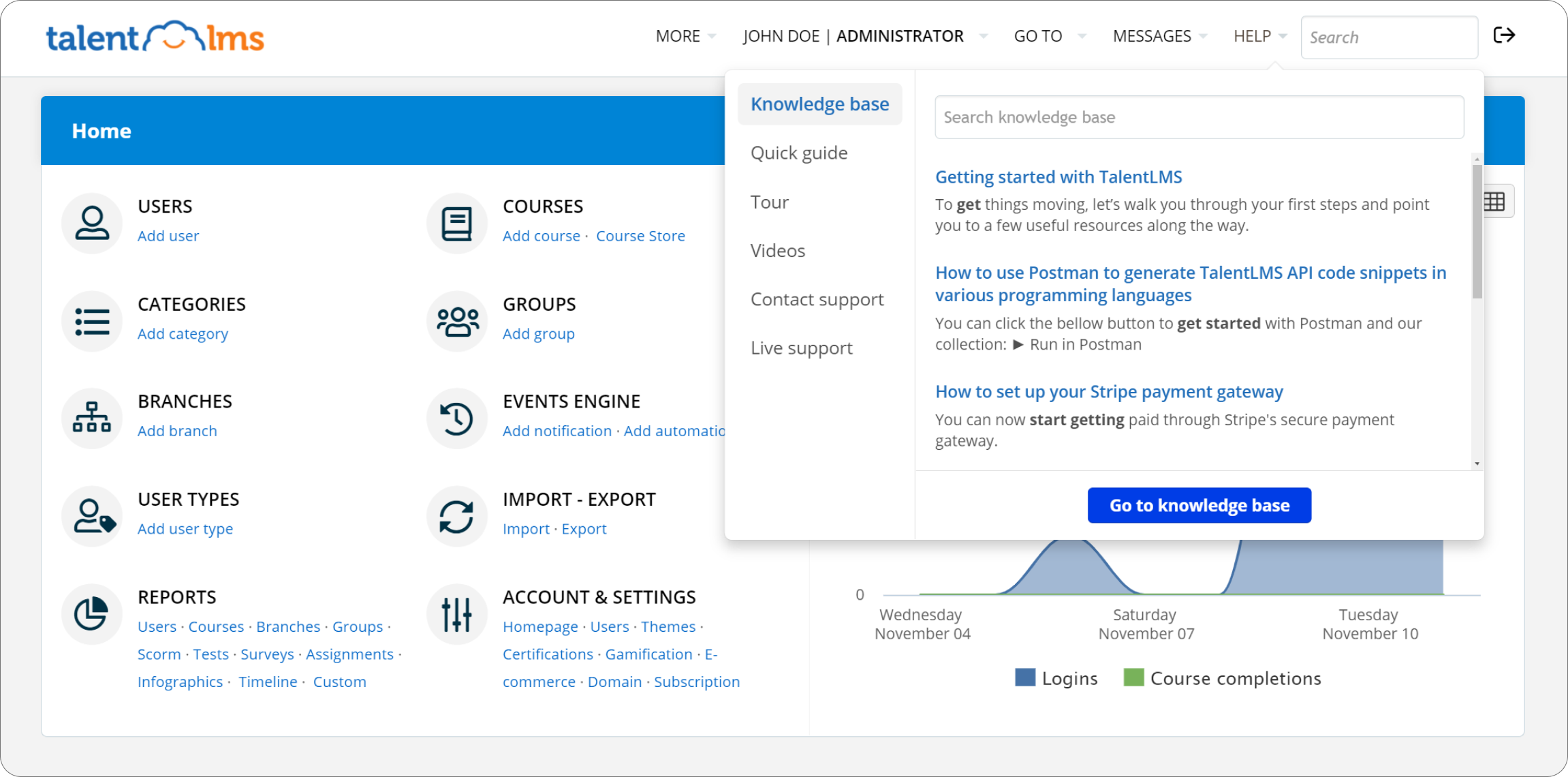
Task: Expand the MORE navigation dropdown
Action: tap(684, 35)
